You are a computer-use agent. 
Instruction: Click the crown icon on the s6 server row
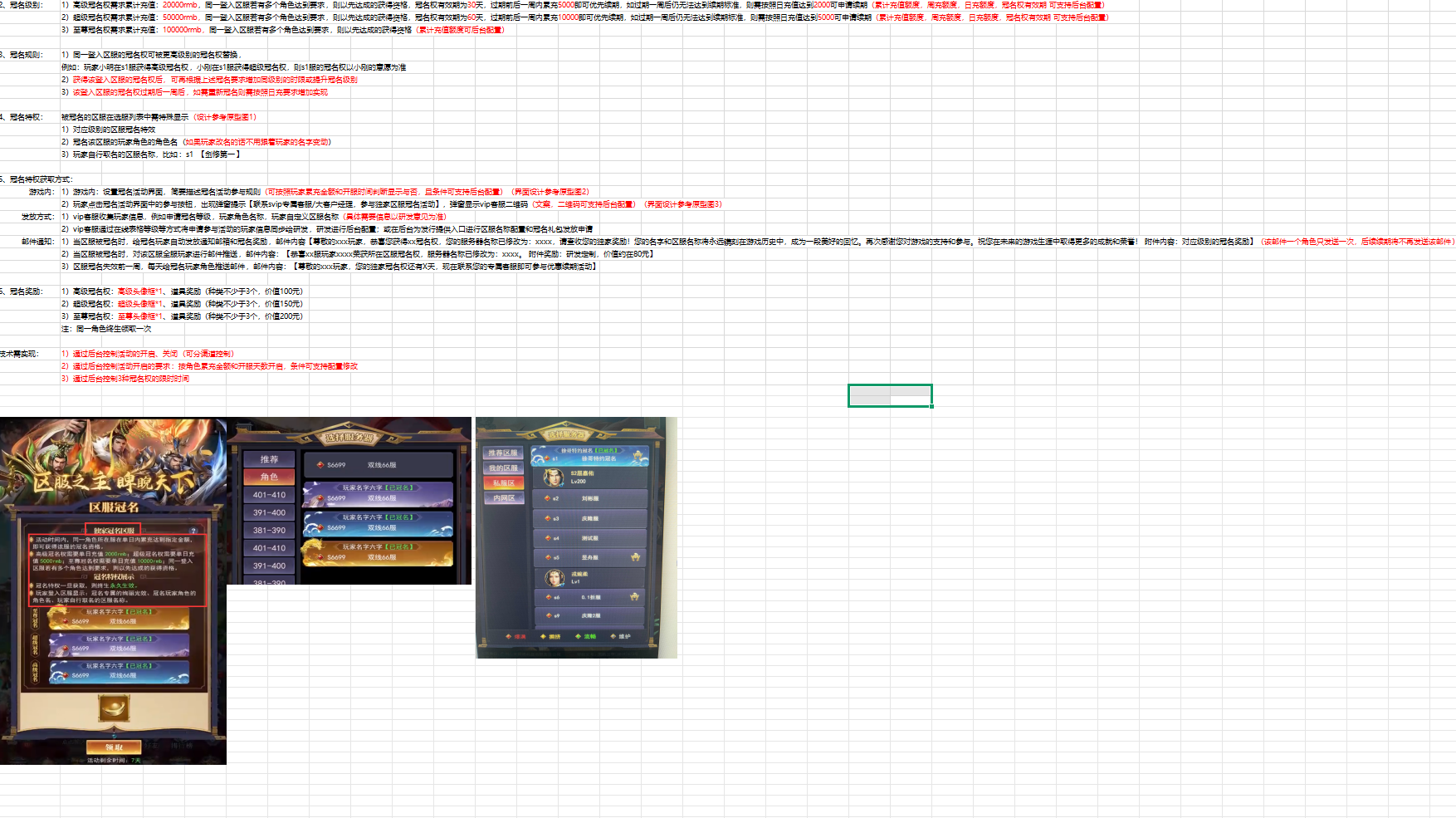(634, 596)
